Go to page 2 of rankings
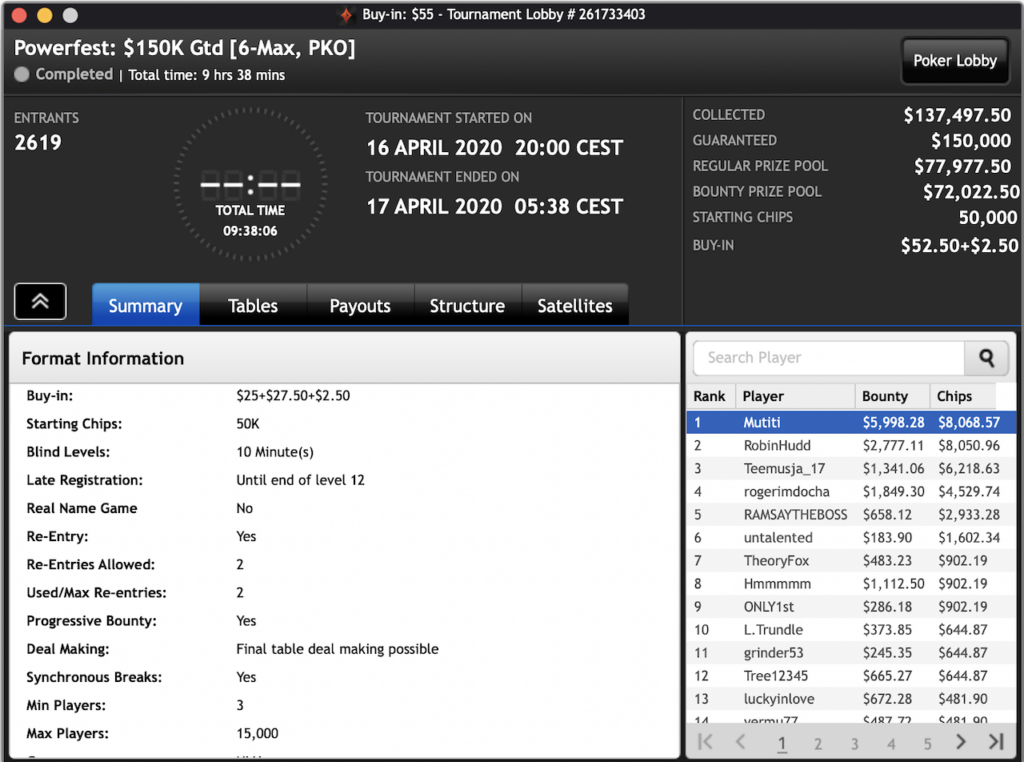Screen dimensions: 1024x762 click(x=818, y=743)
